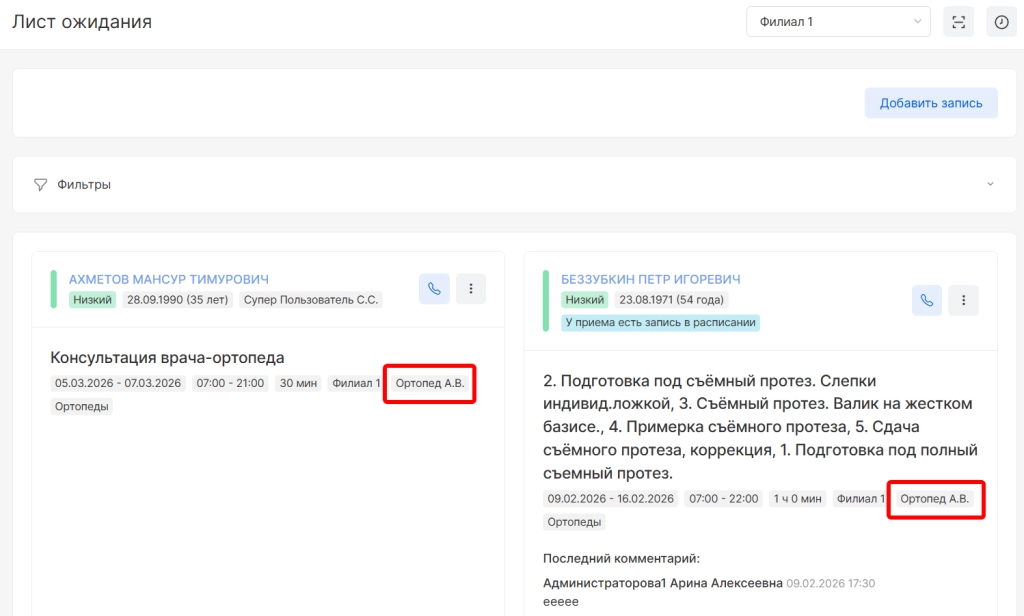Call patient Беззубкин with phone icon
1024x616 pixels.
coord(927,300)
